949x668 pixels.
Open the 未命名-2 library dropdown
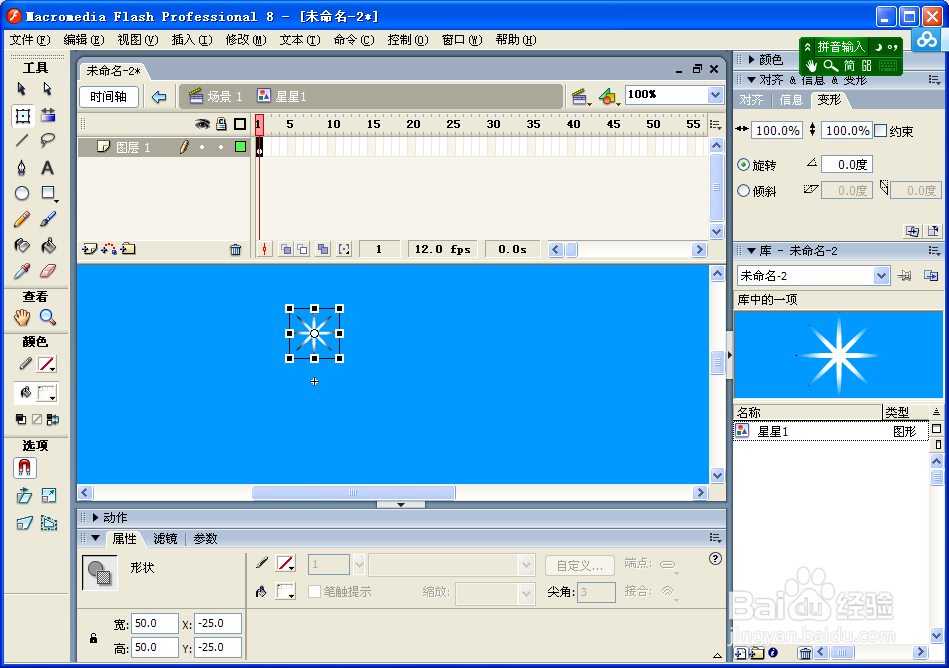(x=881, y=276)
